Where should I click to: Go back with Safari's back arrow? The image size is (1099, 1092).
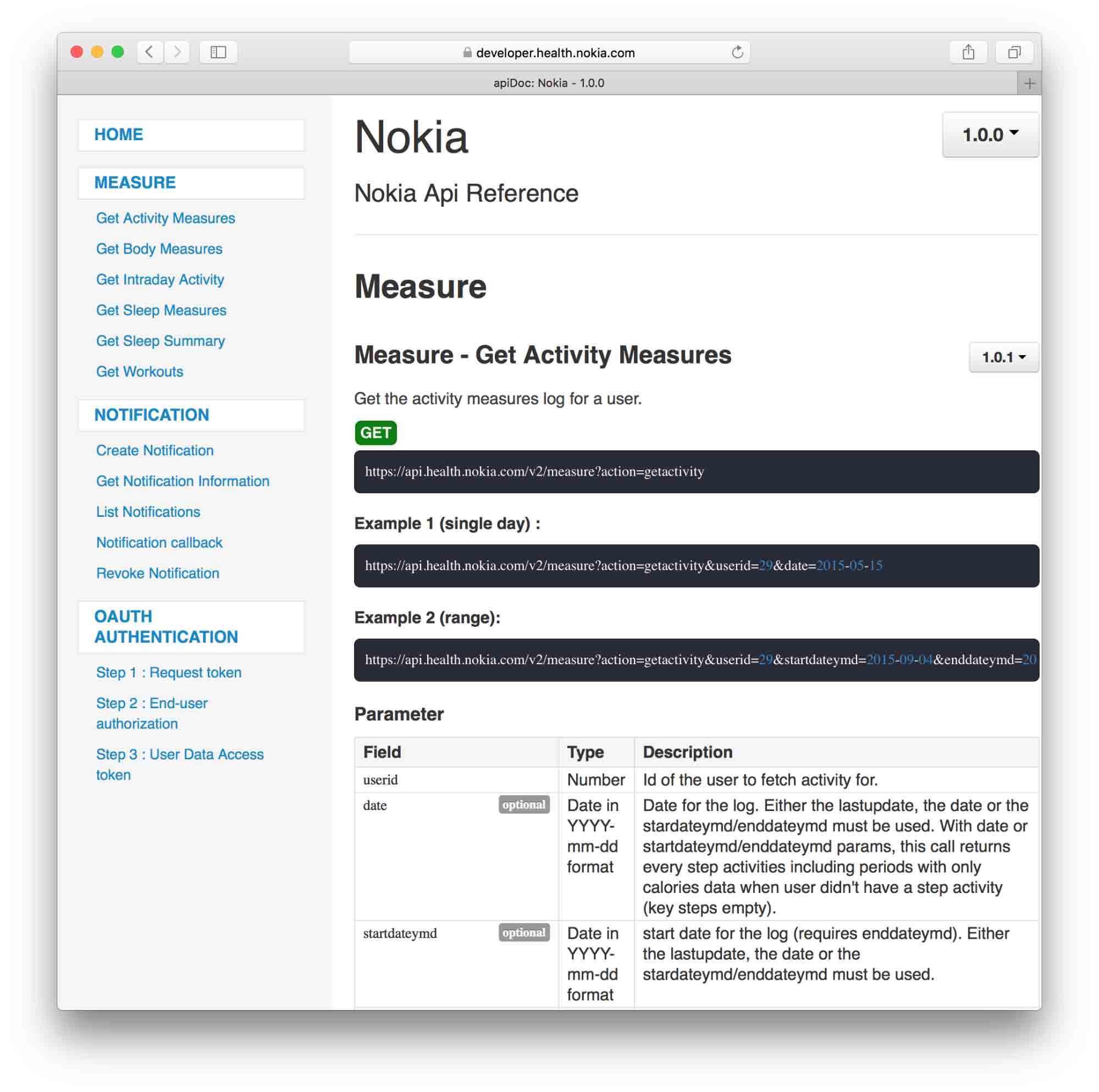point(150,52)
